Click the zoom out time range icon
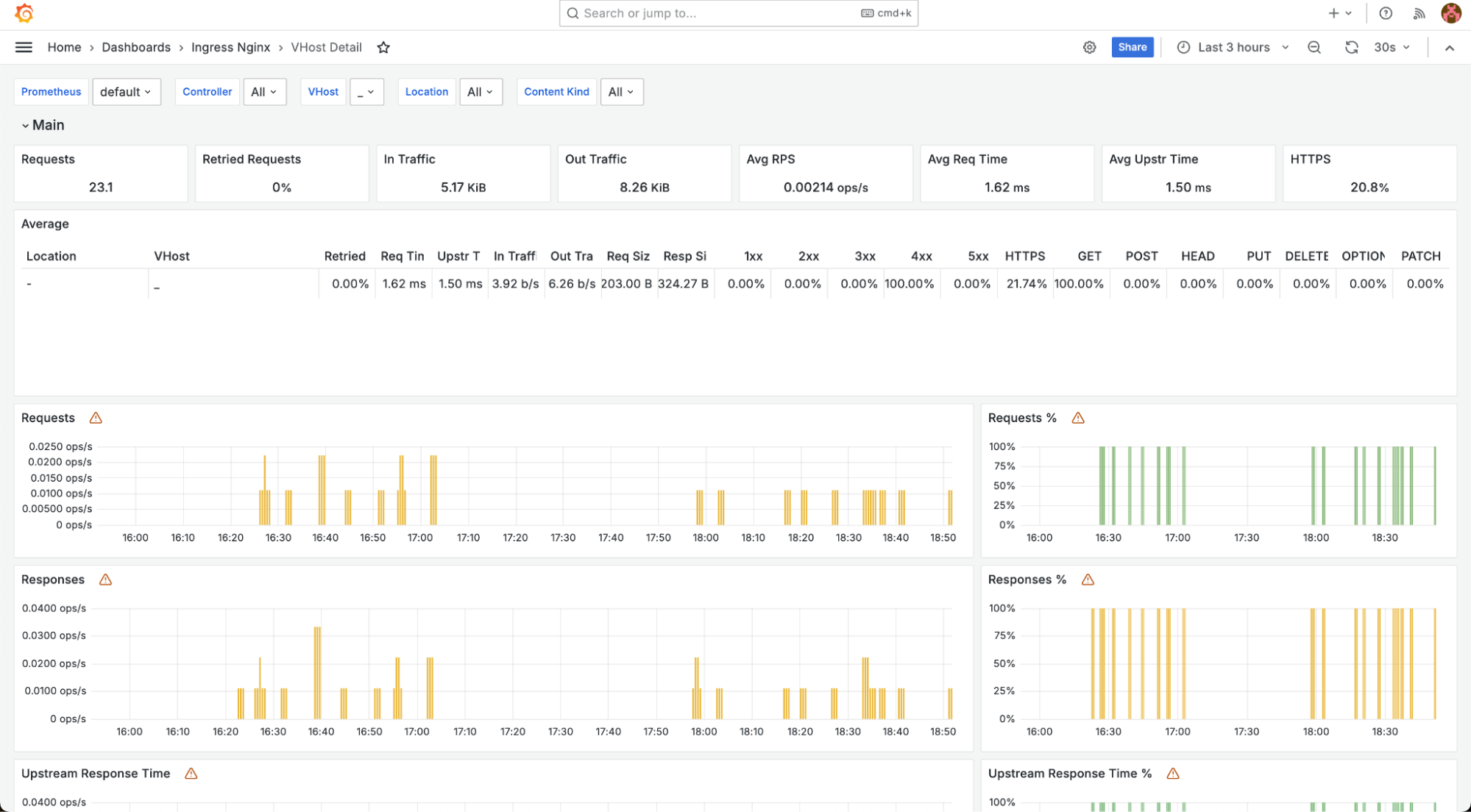Screen dimensions: 1471x812 (x=1314, y=47)
